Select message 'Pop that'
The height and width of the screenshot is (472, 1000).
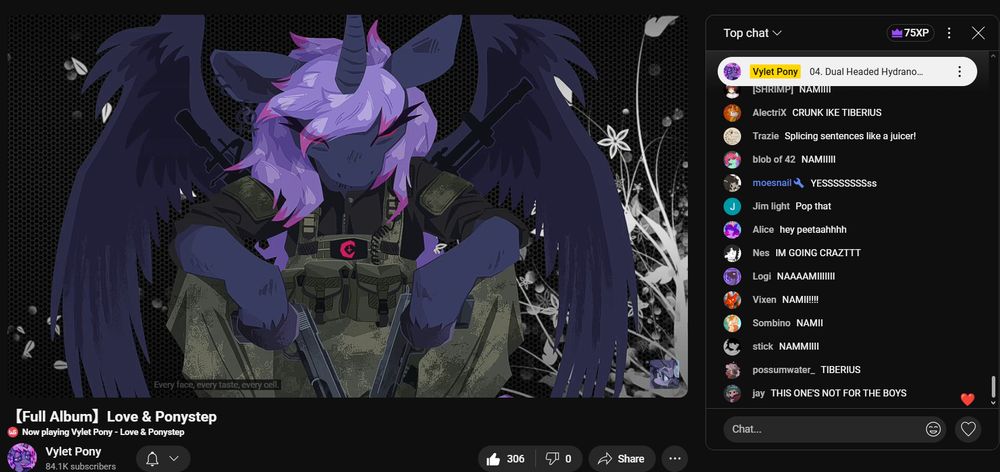tap(813, 206)
